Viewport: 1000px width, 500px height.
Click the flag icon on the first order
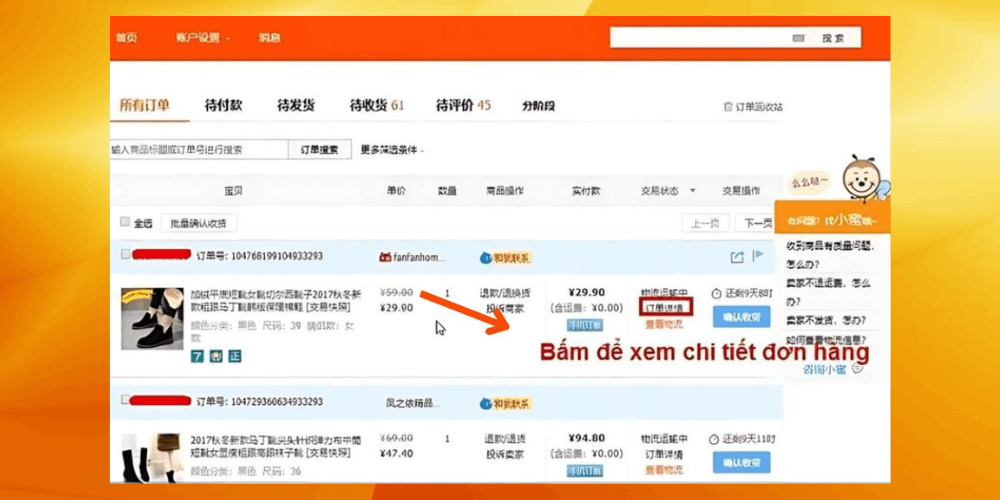(758, 256)
